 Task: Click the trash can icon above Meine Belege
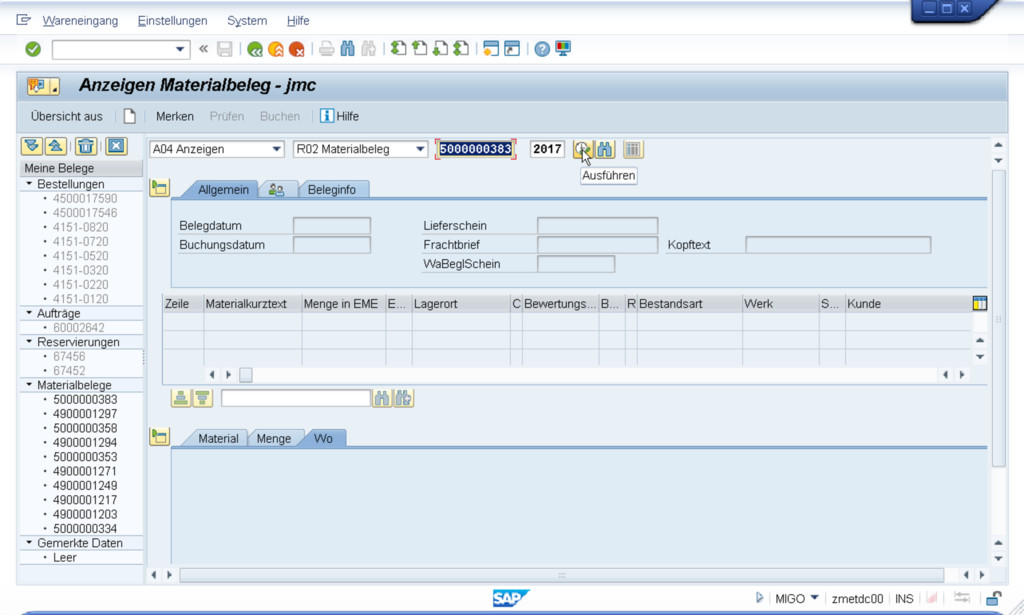tap(86, 147)
